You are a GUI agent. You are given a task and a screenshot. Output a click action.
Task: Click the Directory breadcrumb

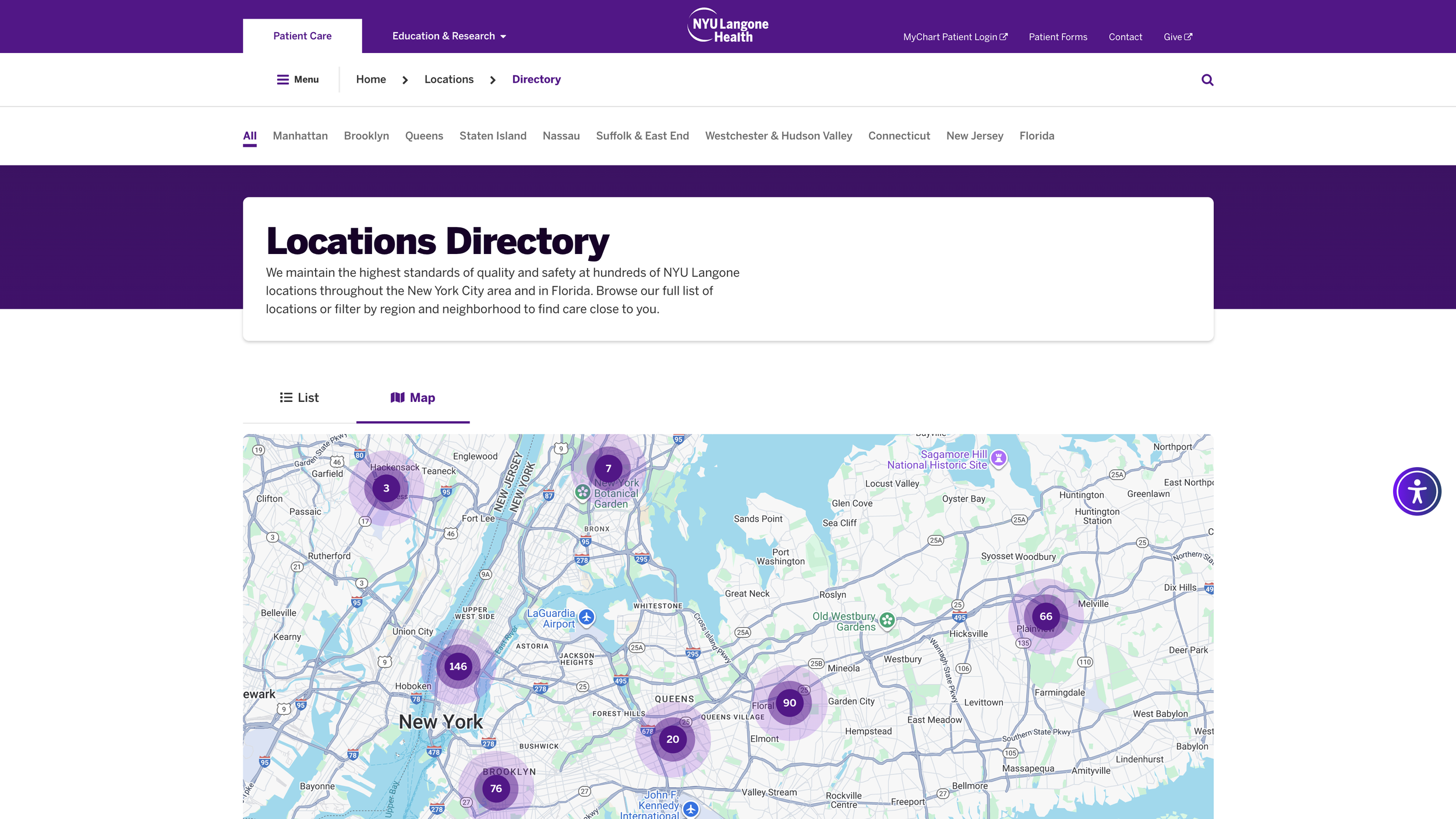[536, 79]
